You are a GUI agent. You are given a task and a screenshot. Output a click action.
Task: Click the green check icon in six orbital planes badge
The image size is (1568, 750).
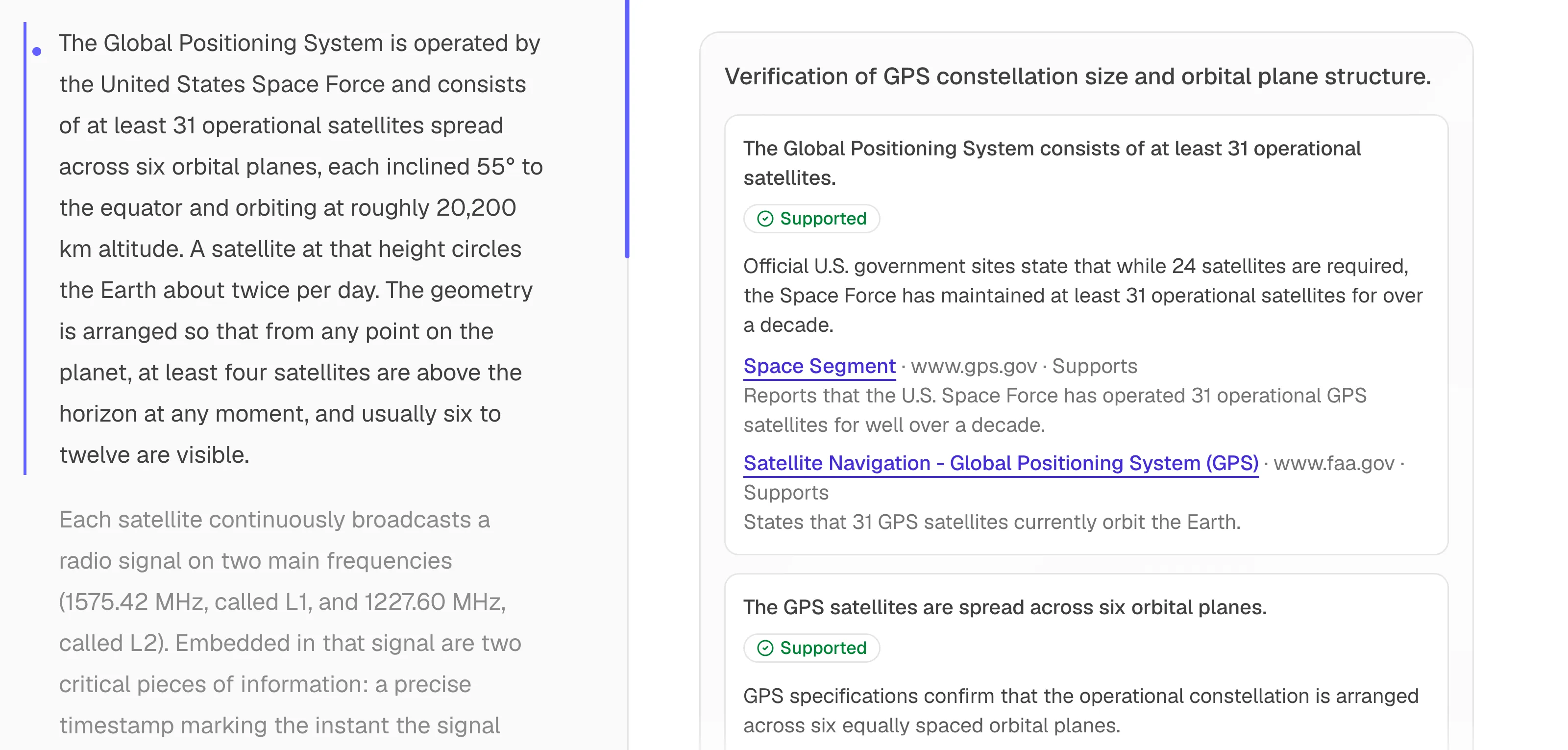click(x=765, y=648)
